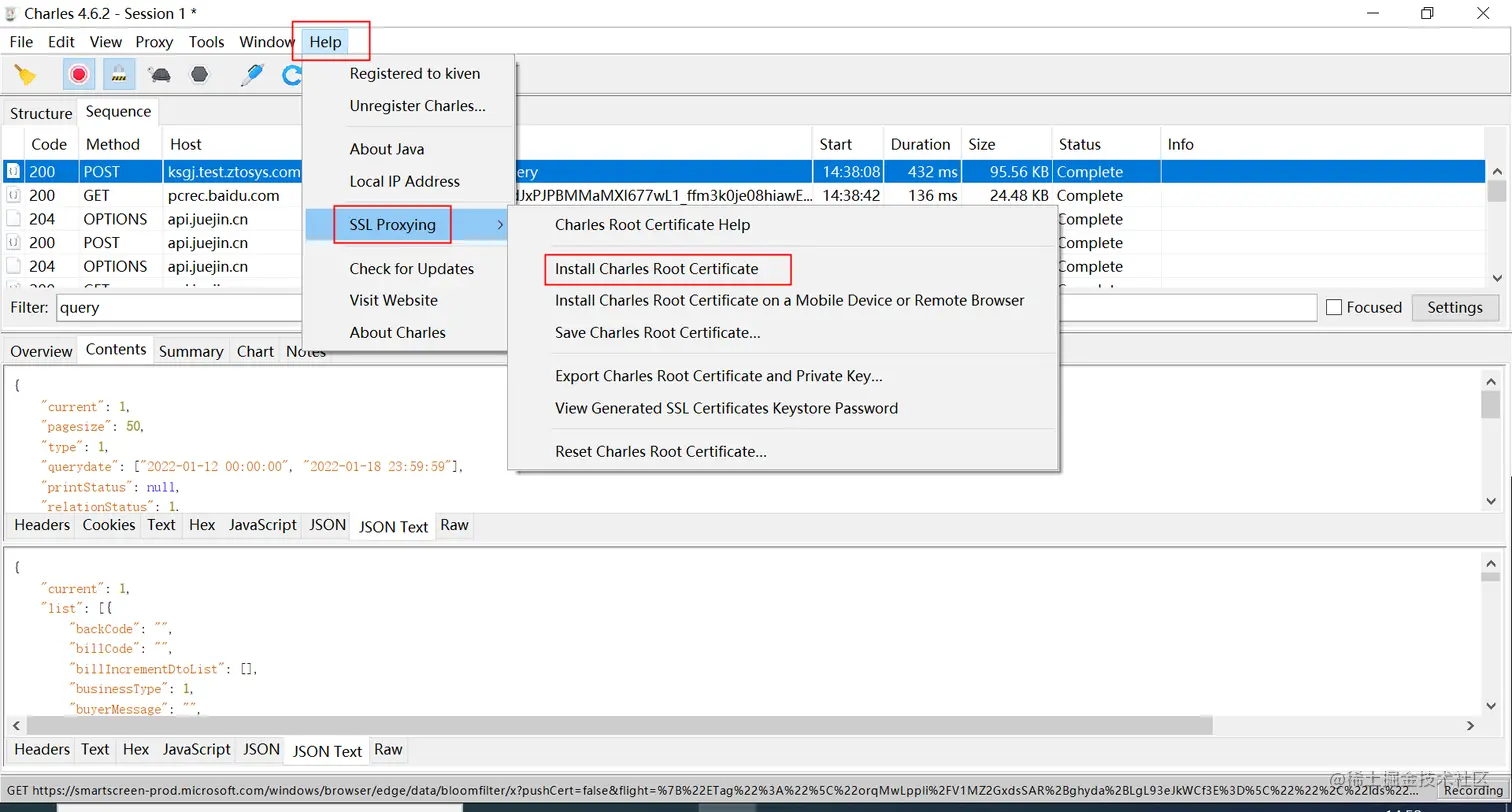
Task: Open the response pane JSON Text tab
Action: (x=327, y=751)
